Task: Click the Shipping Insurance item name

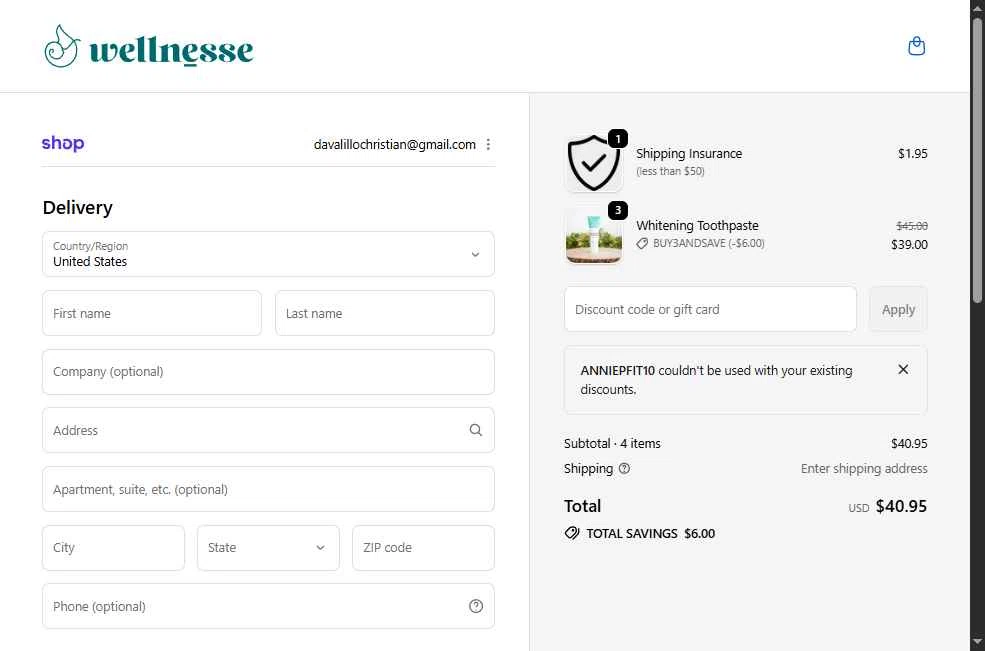Action: (x=688, y=153)
